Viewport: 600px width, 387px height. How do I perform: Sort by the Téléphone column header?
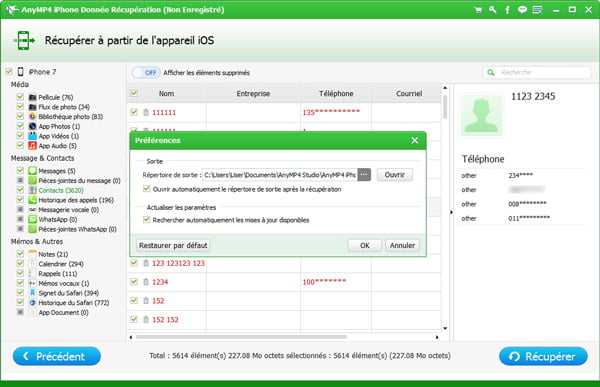[336, 93]
